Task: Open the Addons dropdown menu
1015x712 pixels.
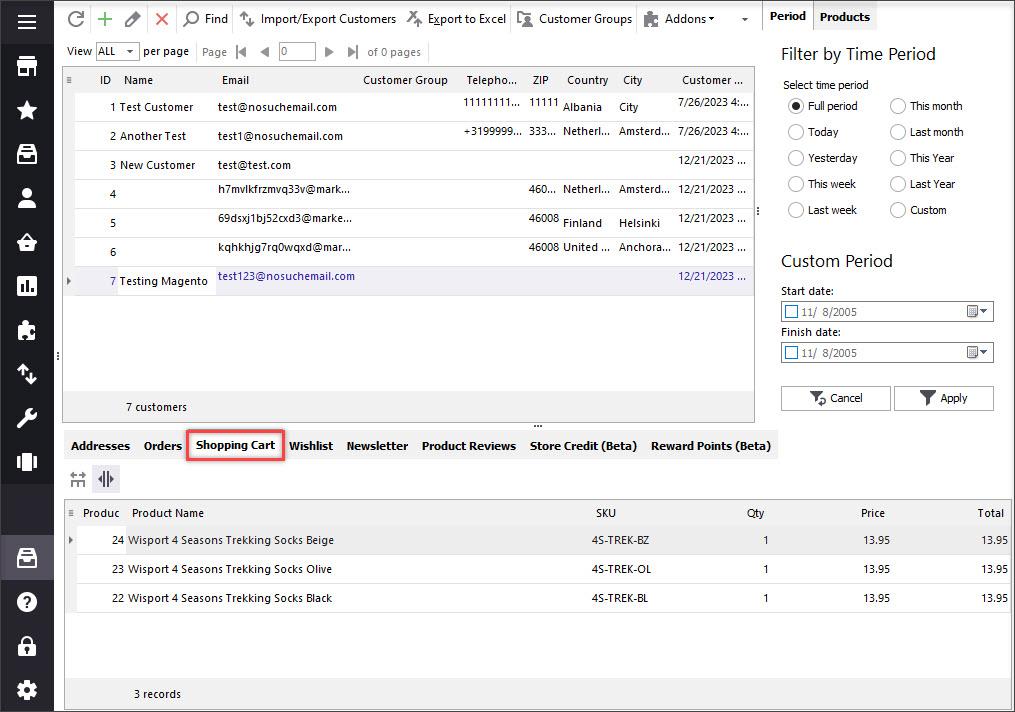Action: [x=680, y=18]
